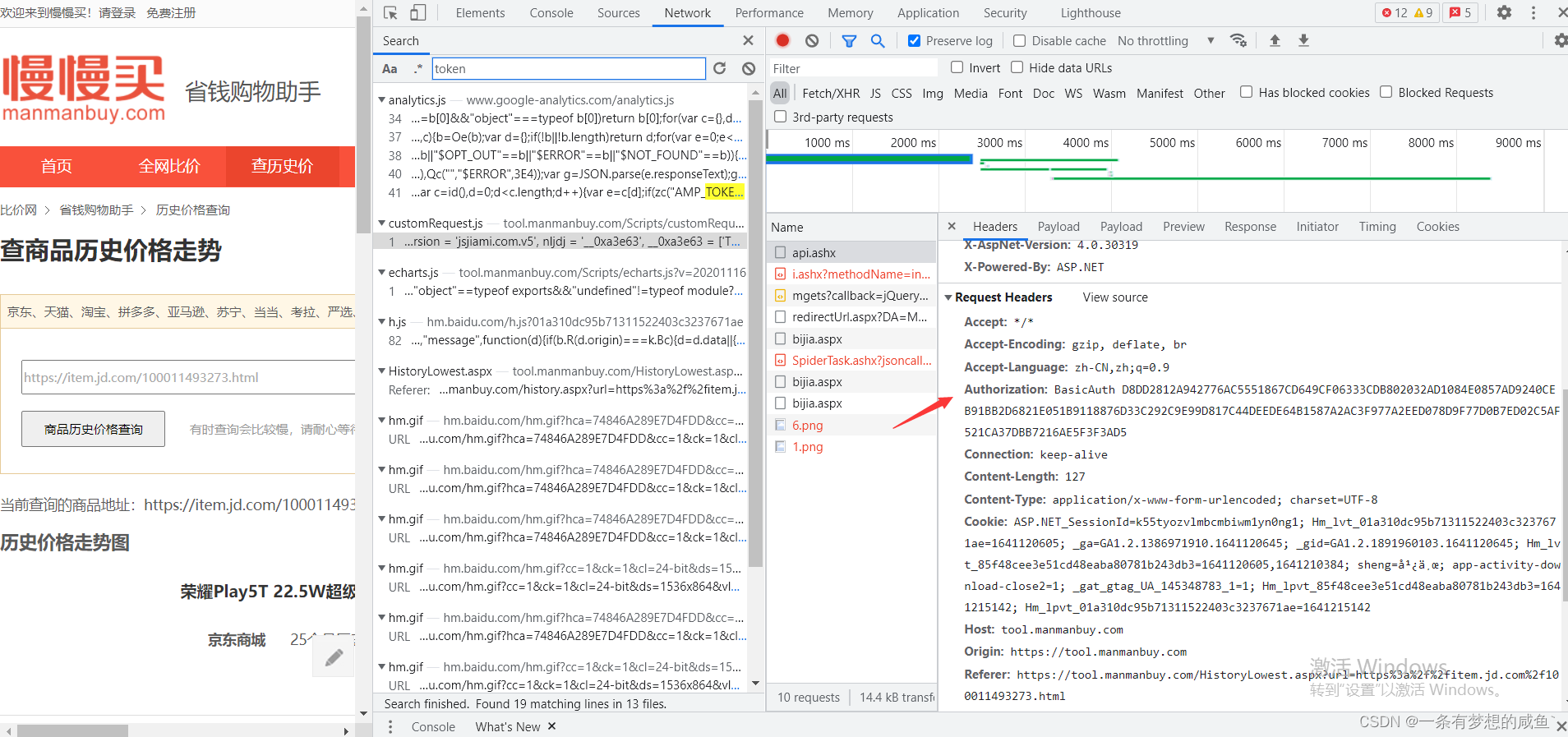This screenshot has height=737, width=1568.
Task: Export HAR file download icon
Action: (1303, 40)
